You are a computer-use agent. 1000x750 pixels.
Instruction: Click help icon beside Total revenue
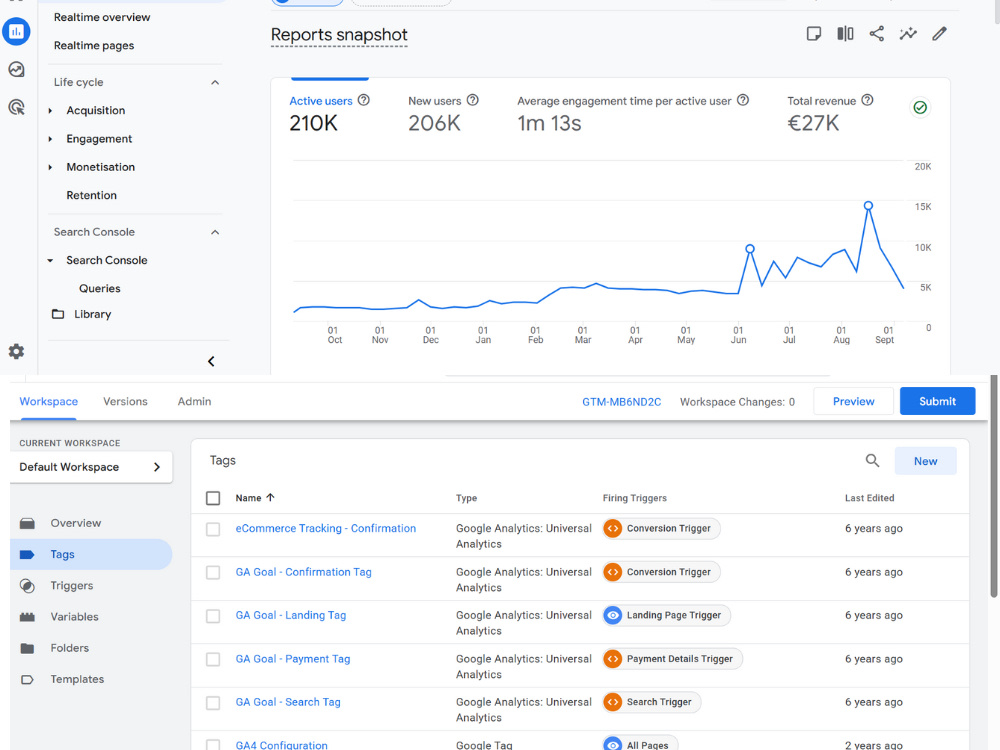pyautogui.click(x=867, y=100)
